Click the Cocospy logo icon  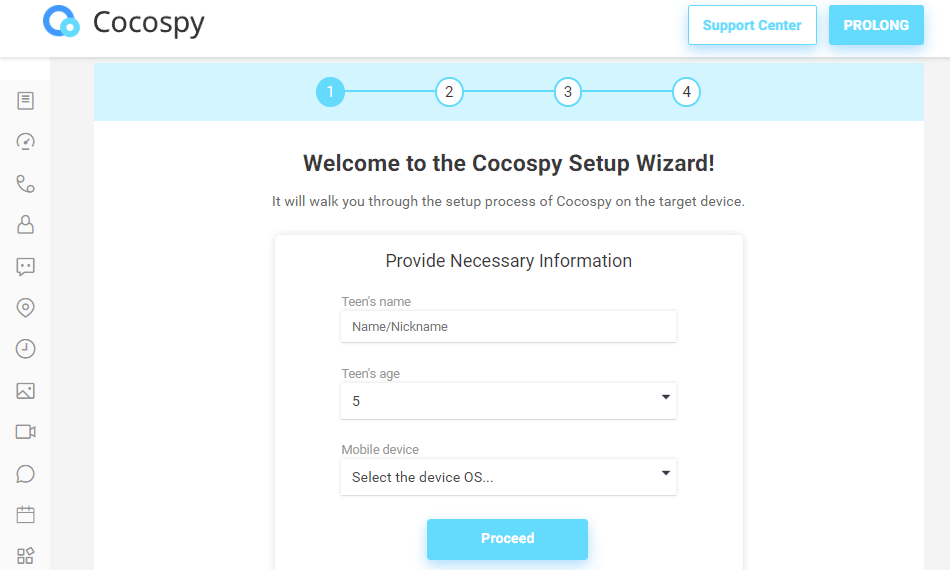tap(61, 21)
